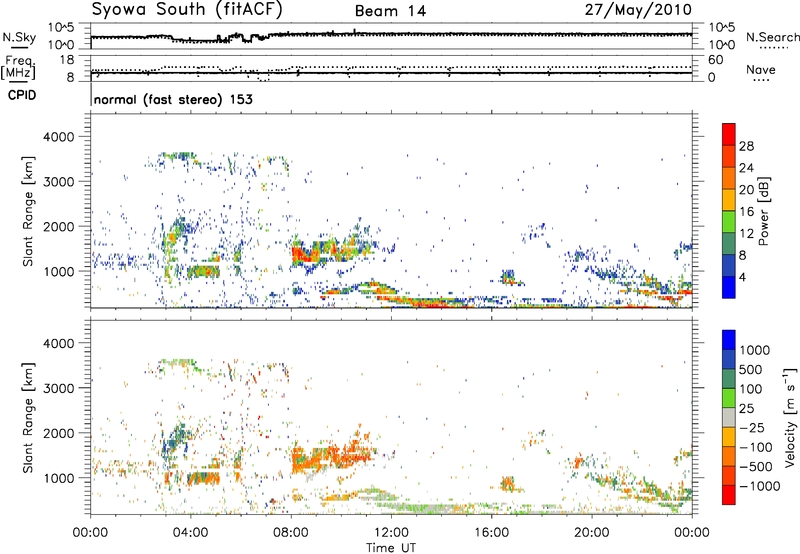The image size is (800, 554).
Task: Click the "Nave" legend label
Action: (761, 69)
